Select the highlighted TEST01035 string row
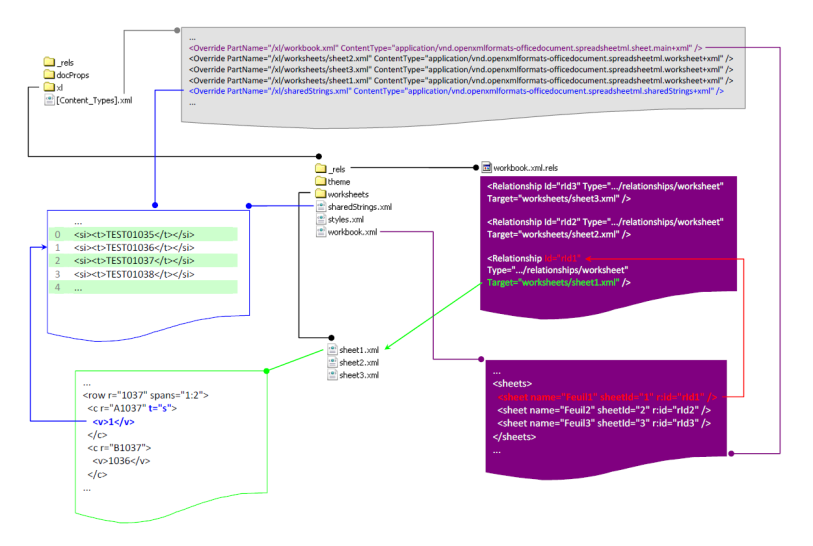 click(x=143, y=234)
